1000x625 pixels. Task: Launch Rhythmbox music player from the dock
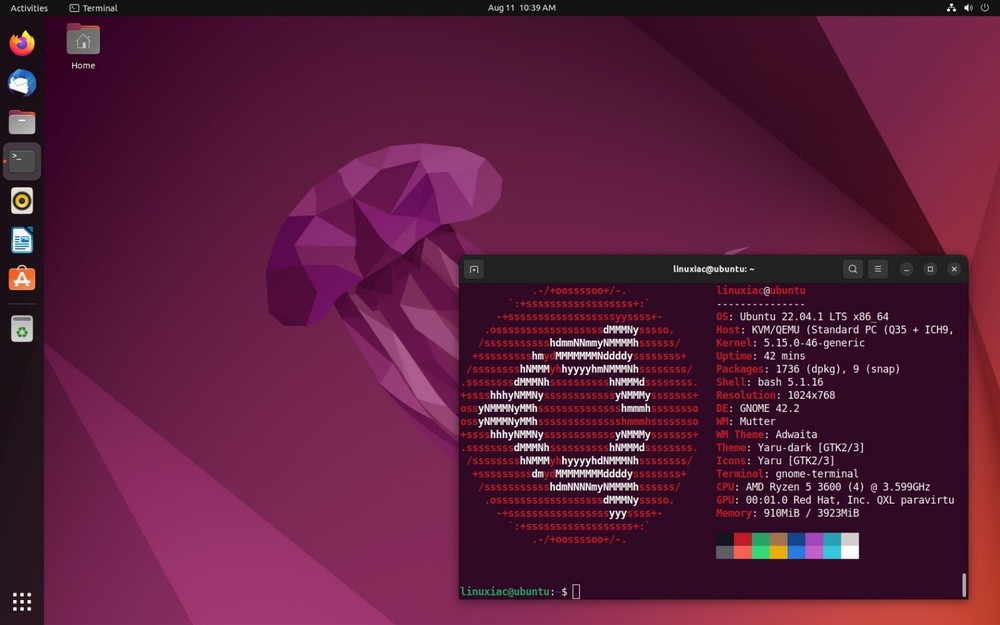click(22, 200)
